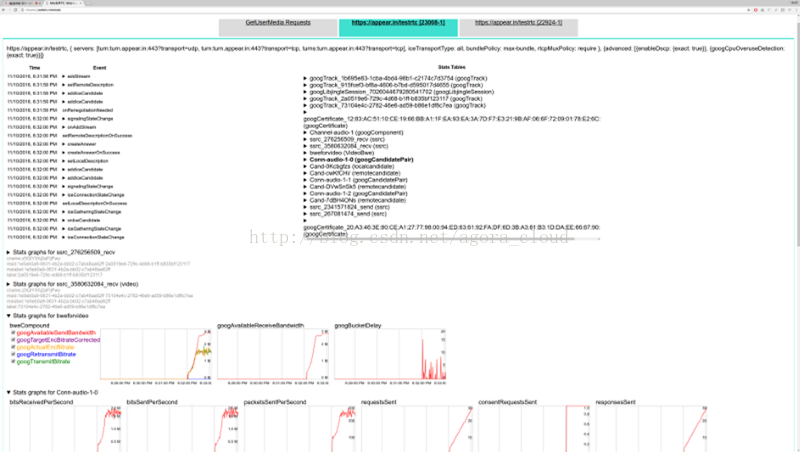Screen dimensions: 800x452
Task: Click the bitsSentPerSecond graph
Action: [183, 429]
